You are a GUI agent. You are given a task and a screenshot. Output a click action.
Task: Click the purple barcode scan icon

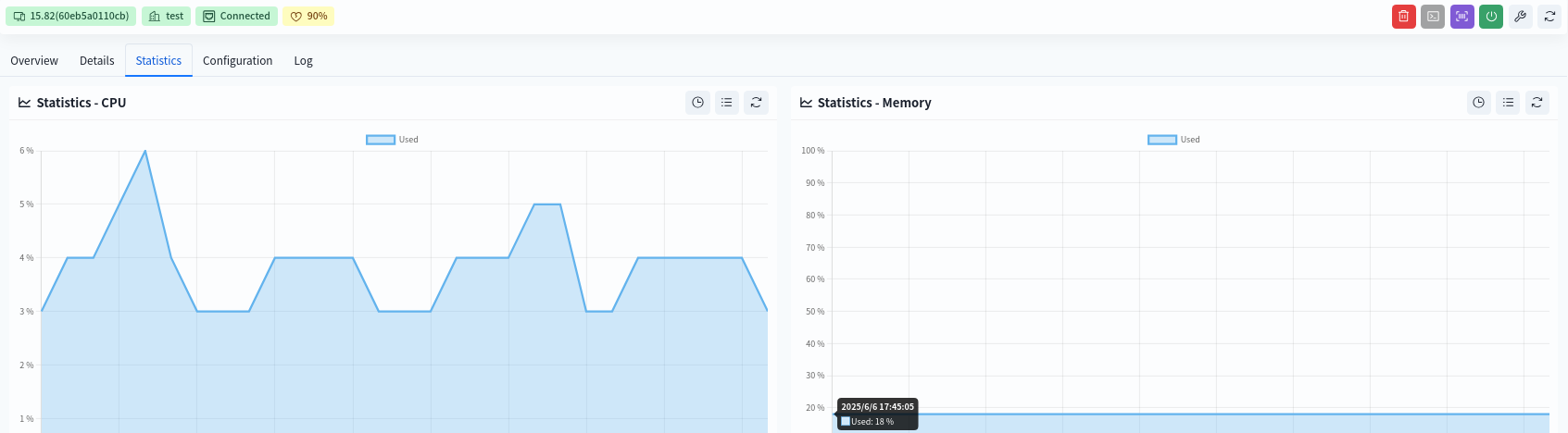coord(1461,17)
